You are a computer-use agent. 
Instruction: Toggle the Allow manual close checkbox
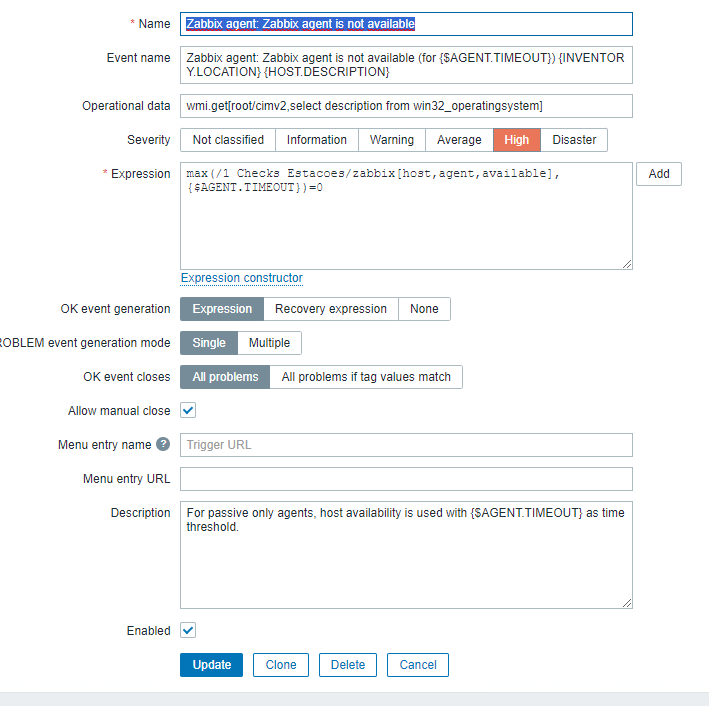point(188,411)
